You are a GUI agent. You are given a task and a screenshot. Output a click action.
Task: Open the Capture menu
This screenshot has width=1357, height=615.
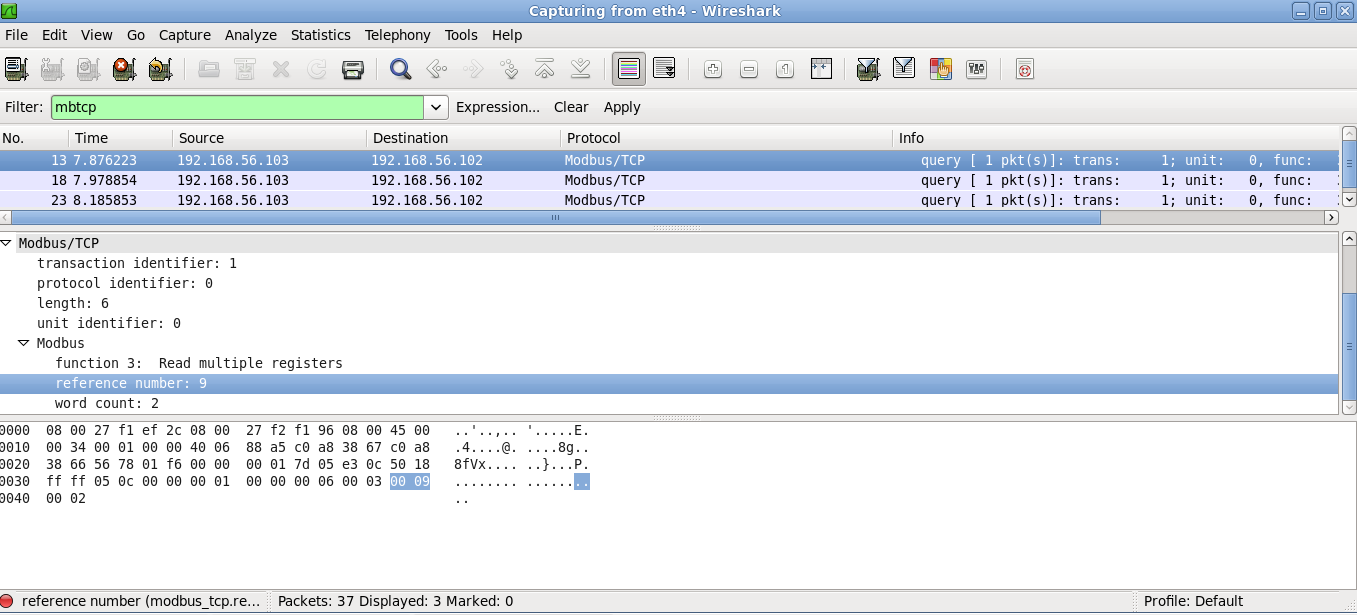pyautogui.click(x=185, y=35)
